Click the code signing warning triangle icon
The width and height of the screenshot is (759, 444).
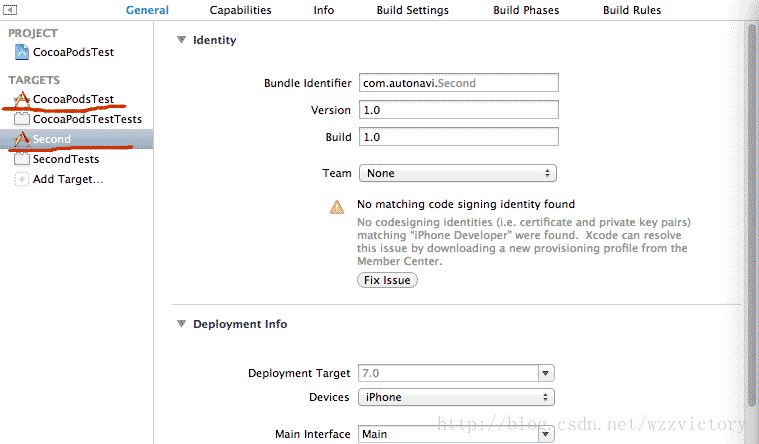[x=338, y=207]
